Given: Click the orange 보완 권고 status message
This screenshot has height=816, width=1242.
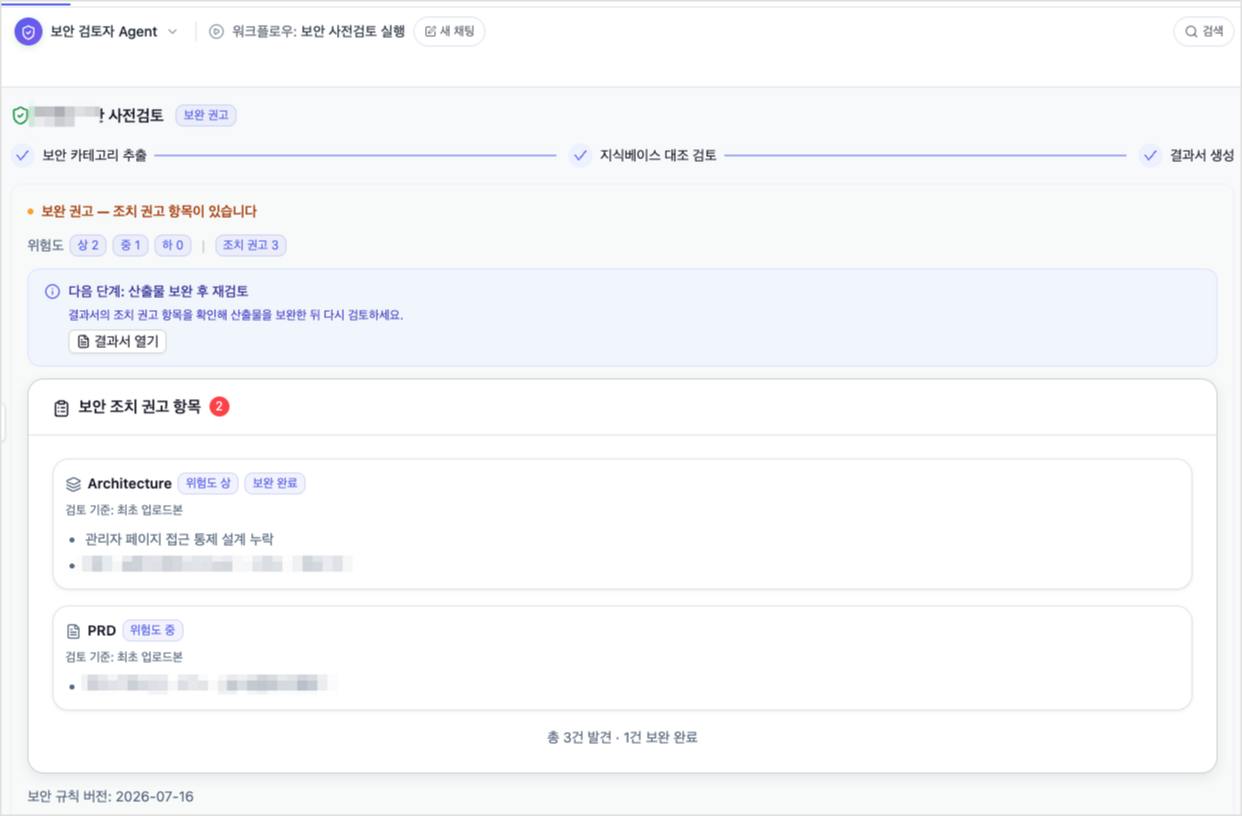Looking at the screenshot, I should click(x=149, y=212).
